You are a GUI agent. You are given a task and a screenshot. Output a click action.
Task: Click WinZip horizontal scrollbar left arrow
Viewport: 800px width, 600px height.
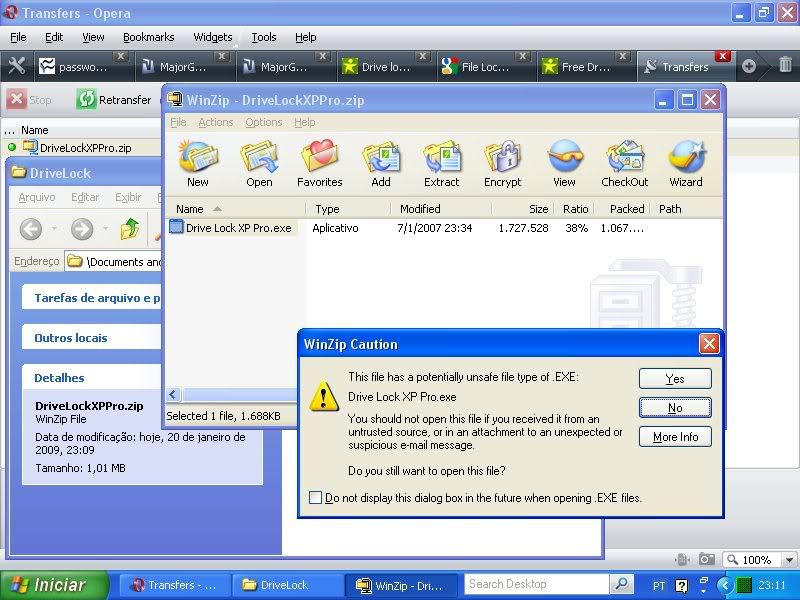173,394
